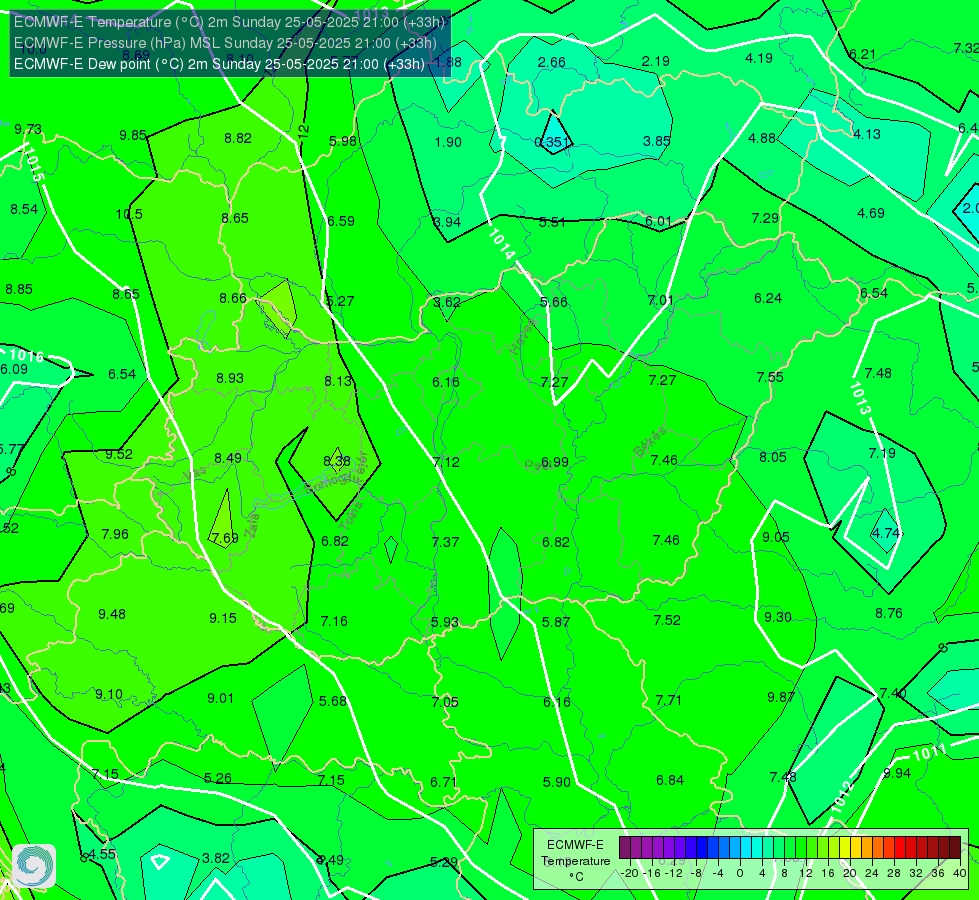This screenshot has width=979, height=900.
Task: Click the 9.87 dew point value
Action: pyautogui.click(x=780, y=698)
